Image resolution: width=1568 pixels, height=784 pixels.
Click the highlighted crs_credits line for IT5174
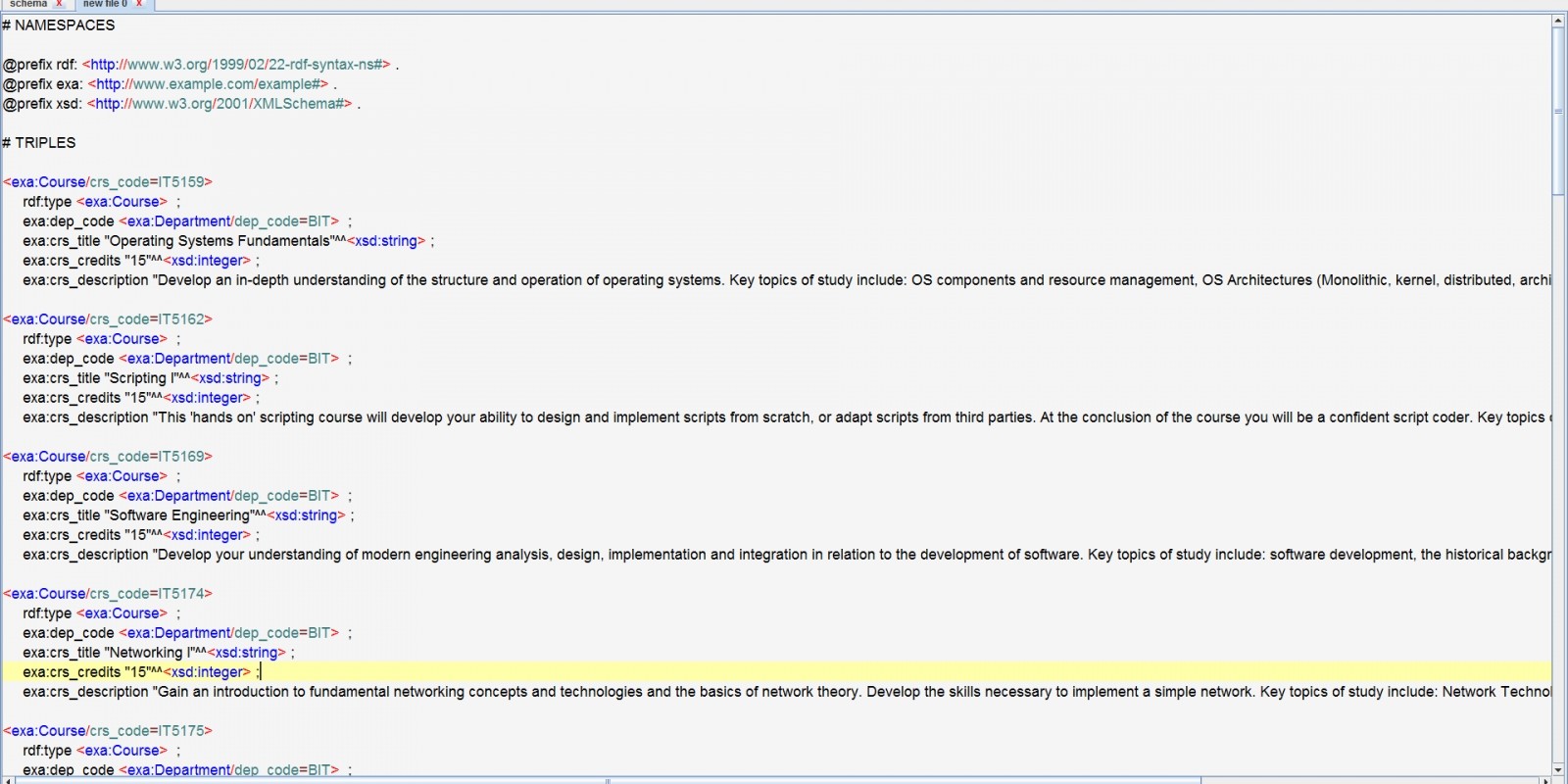click(x=137, y=672)
